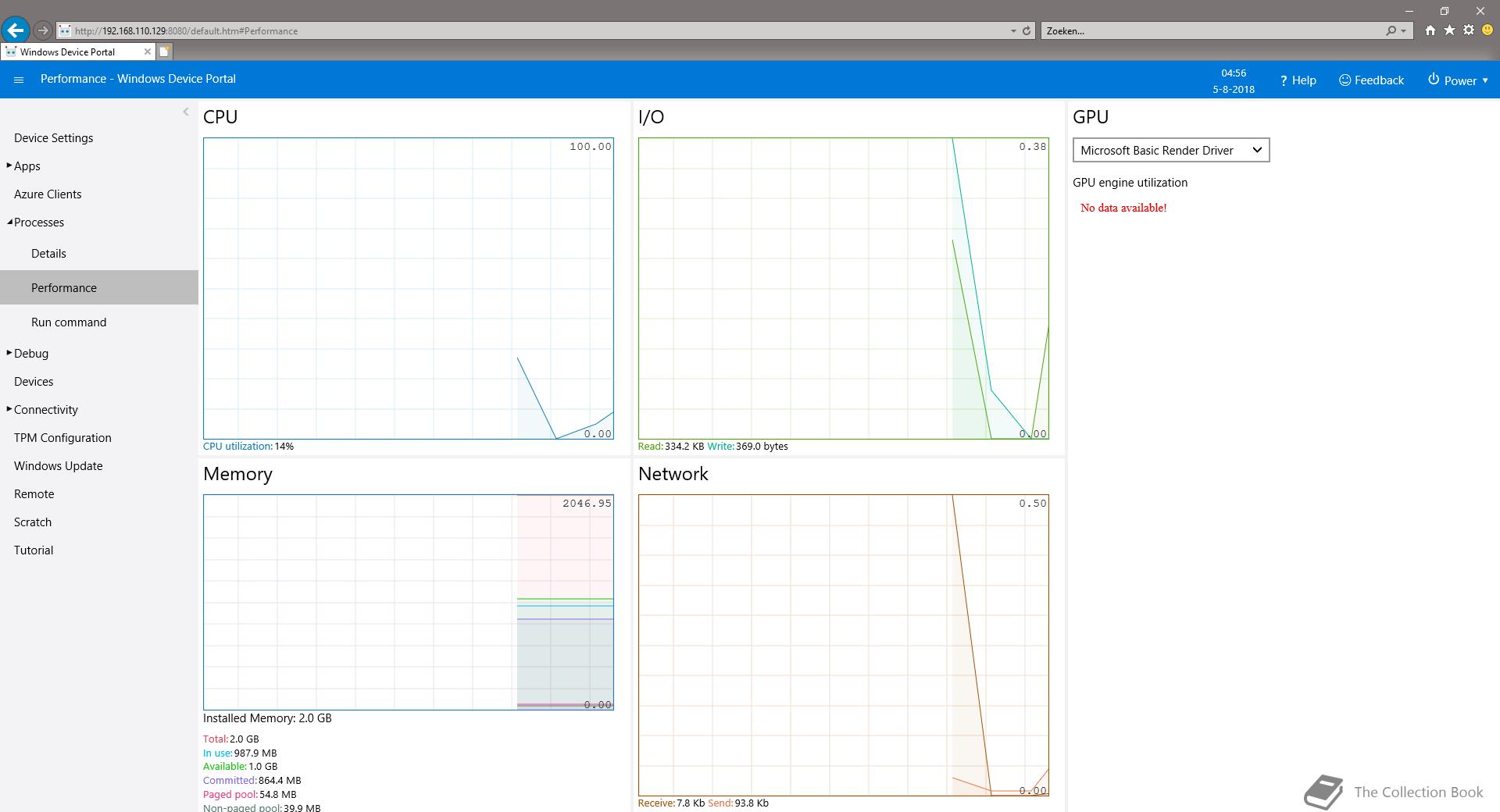This screenshot has width=1500, height=812.
Task: Open Processes Details page
Action: (48, 254)
